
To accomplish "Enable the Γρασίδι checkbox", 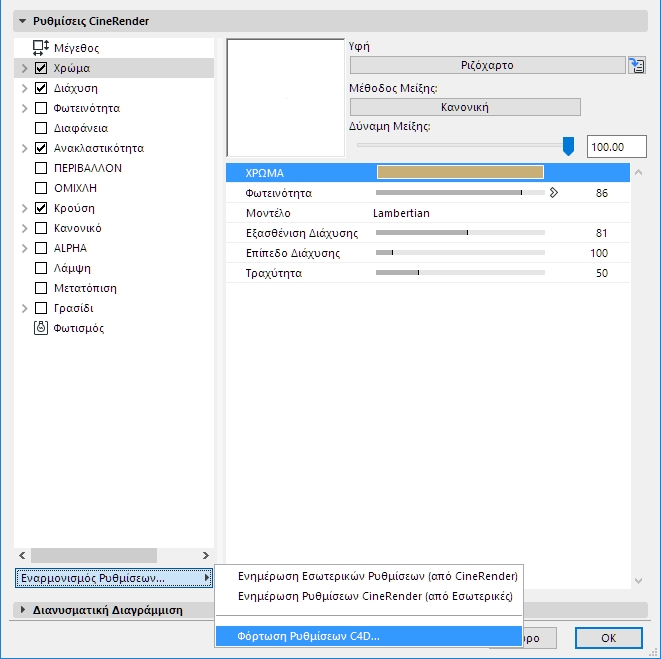I will (41, 308).
